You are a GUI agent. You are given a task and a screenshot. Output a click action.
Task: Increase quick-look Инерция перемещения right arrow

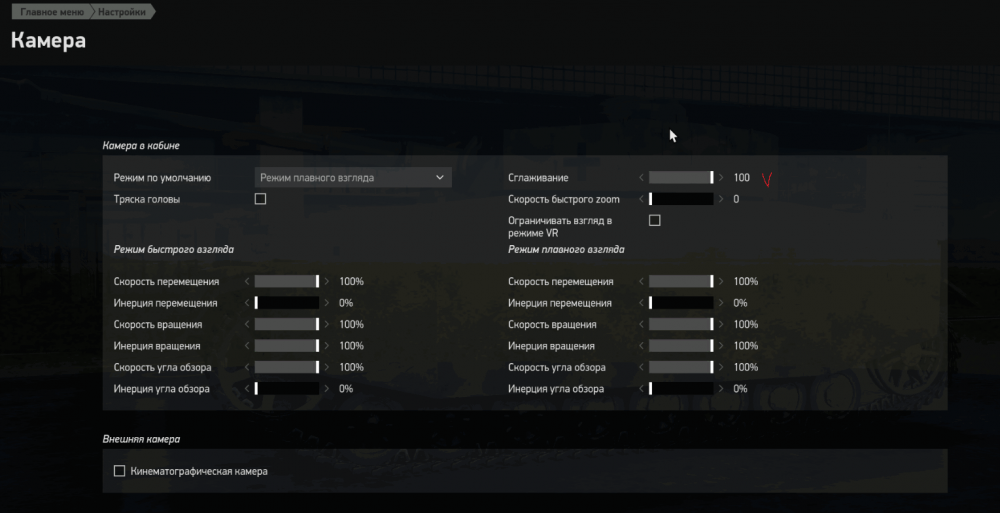coord(327,303)
